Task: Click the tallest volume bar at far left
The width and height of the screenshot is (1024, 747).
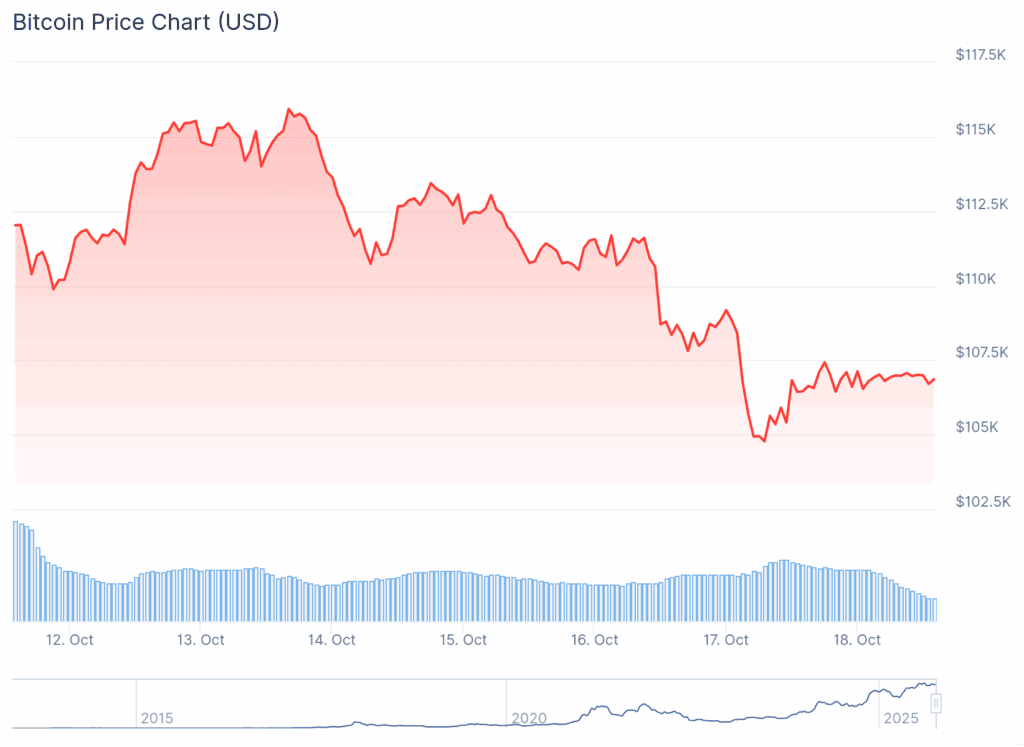Action: click(16, 571)
